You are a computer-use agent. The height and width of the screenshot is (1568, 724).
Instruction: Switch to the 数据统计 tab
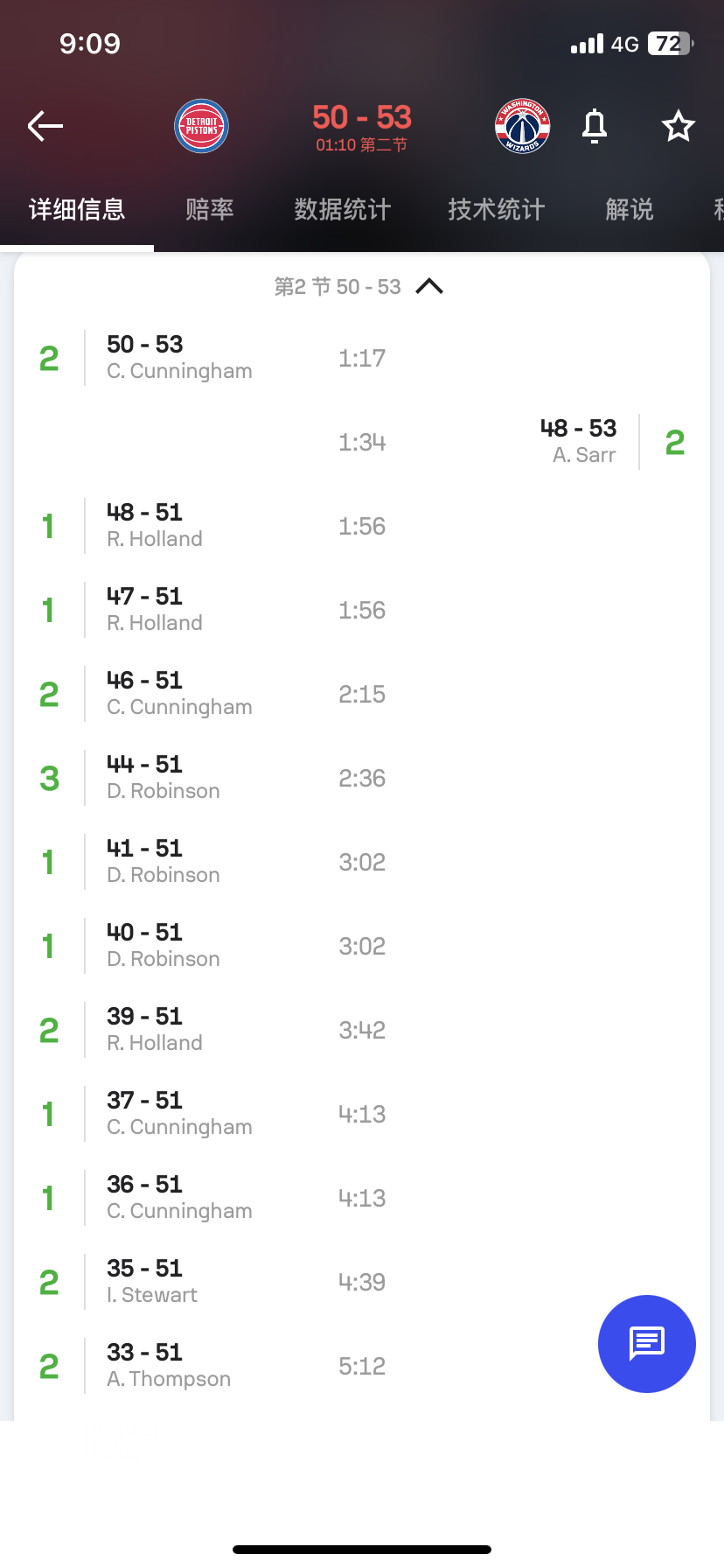coord(342,210)
